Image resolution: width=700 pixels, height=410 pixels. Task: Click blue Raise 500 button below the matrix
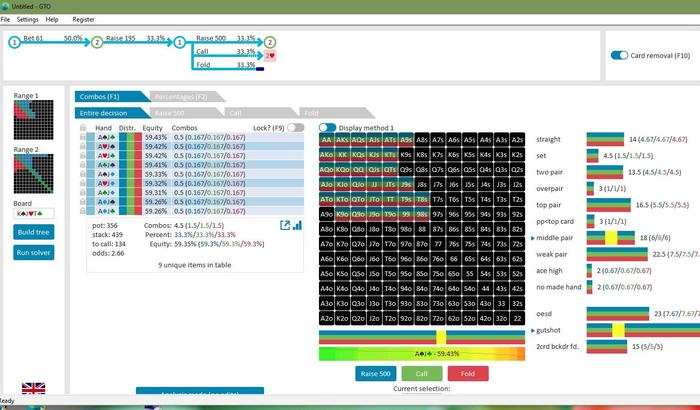click(375, 374)
